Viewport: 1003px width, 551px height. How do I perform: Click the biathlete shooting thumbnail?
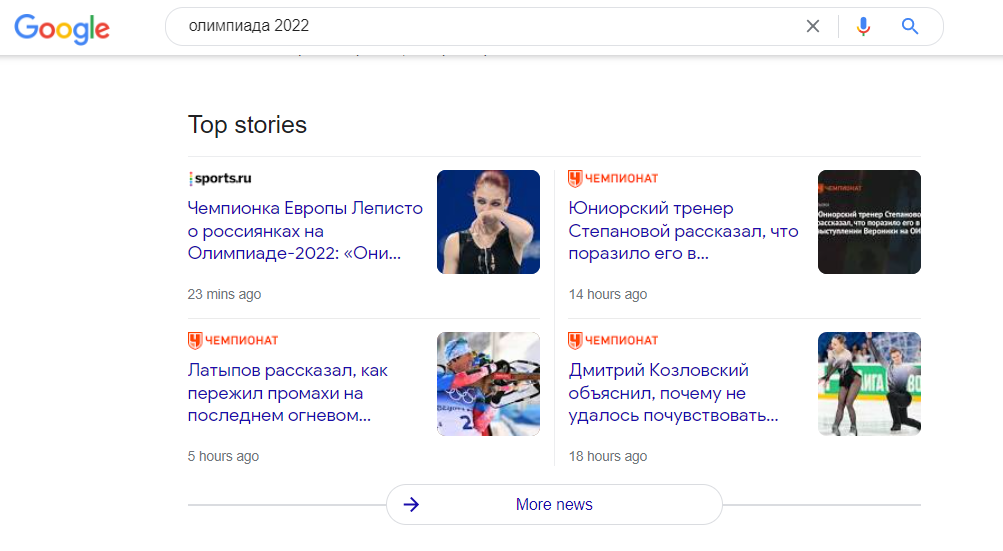tap(488, 384)
